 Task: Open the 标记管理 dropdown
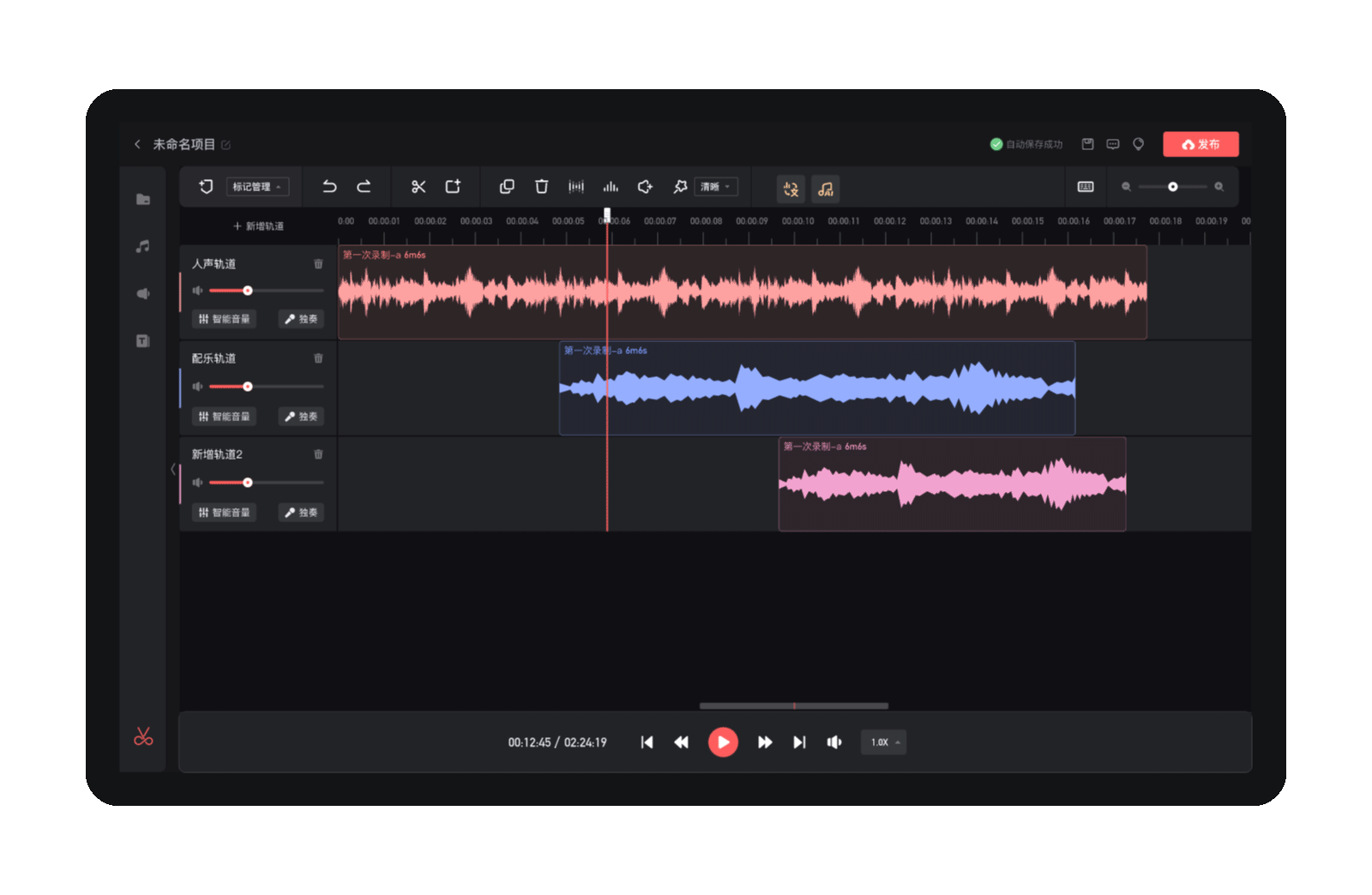pyautogui.click(x=257, y=187)
